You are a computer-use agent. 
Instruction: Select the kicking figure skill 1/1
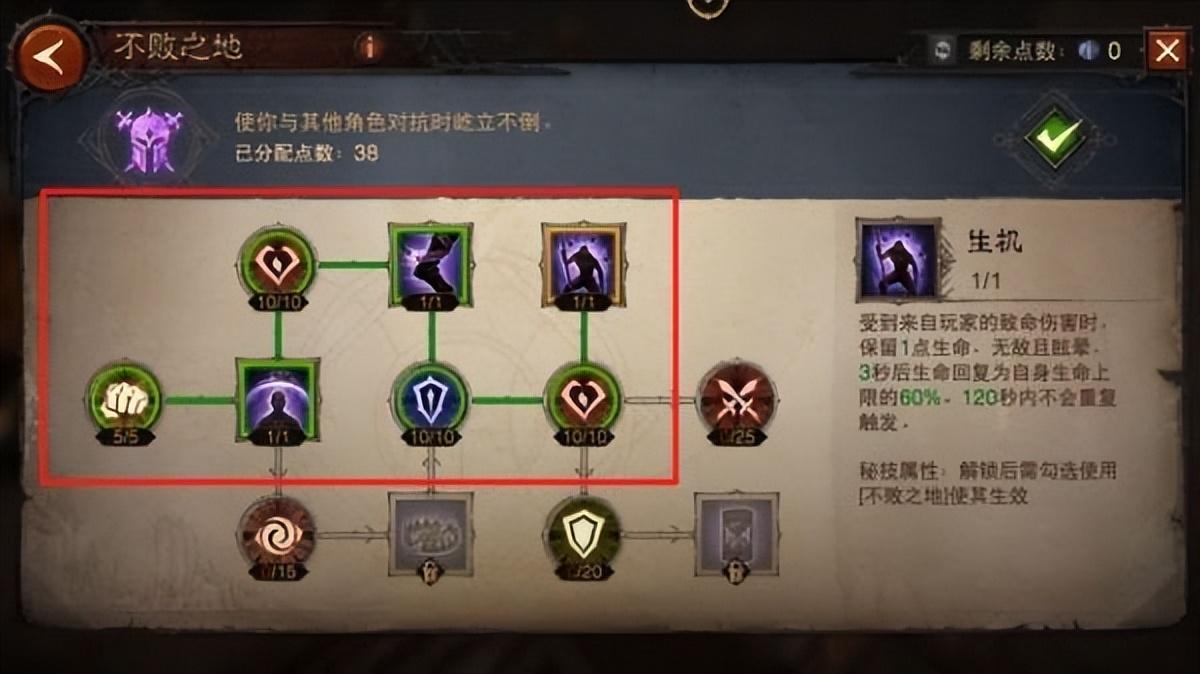(x=430, y=264)
